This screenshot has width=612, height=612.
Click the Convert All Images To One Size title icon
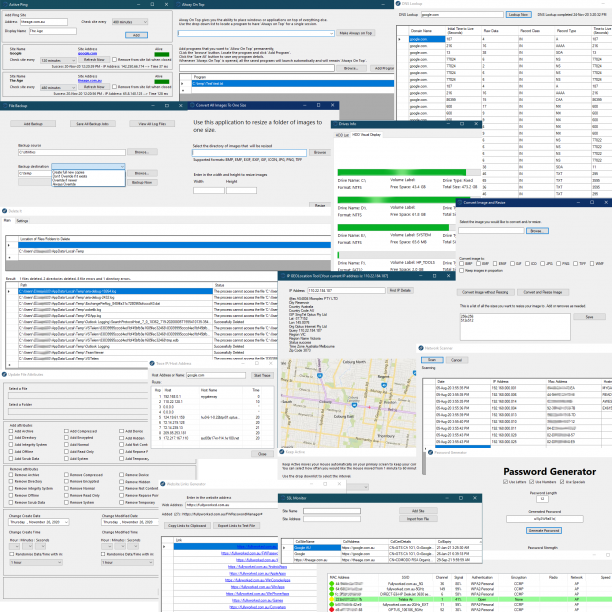(x=192, y=105)
